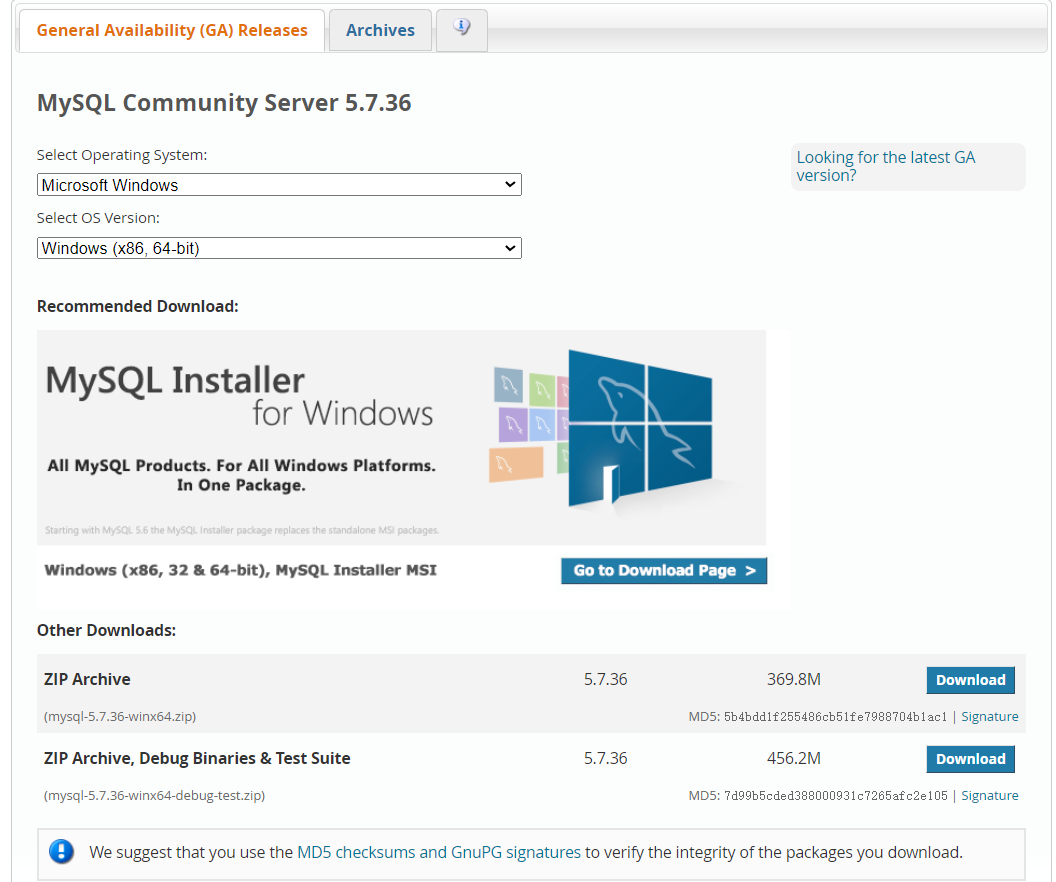Click the 369.8M file size

[x=793, y=679]
